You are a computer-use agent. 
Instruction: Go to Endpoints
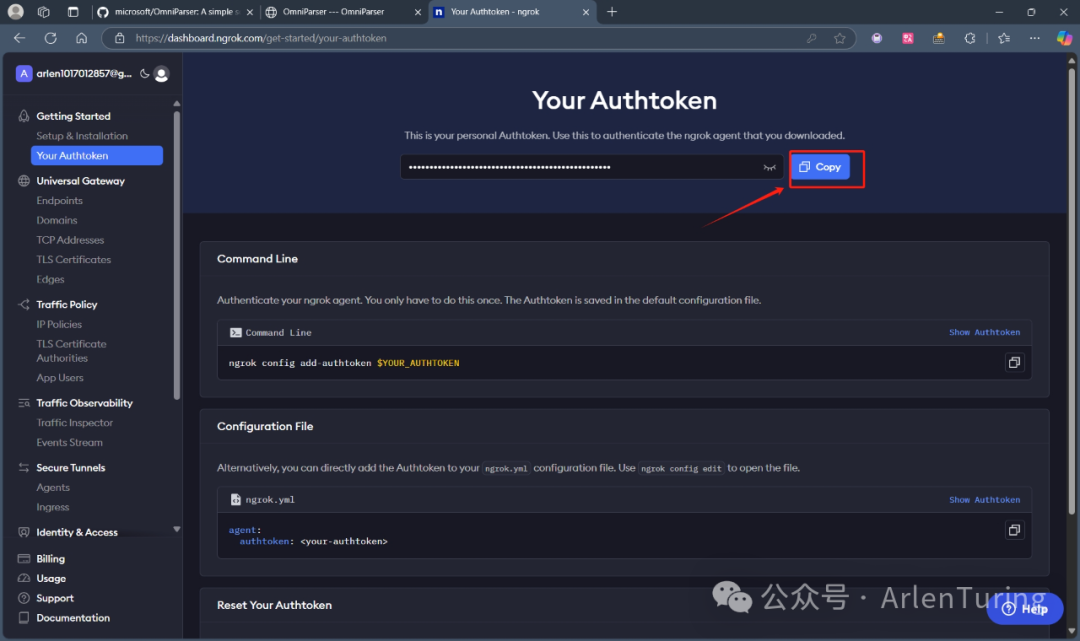[x=59, y=200]
